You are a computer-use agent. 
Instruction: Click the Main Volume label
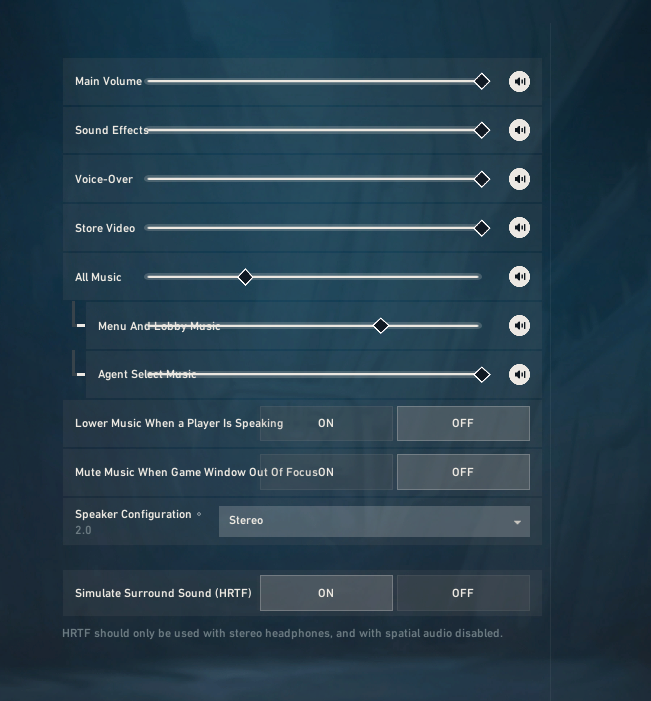[x=109, y=81]
